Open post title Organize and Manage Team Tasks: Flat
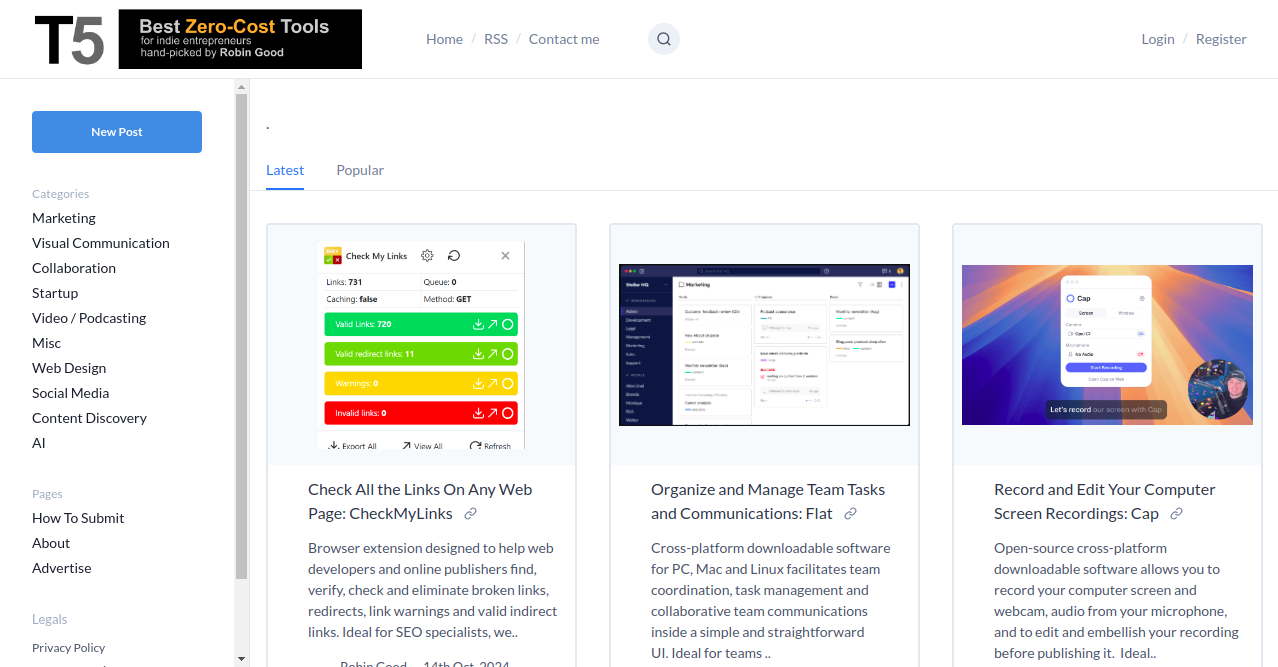1278x667 pixels. coord(768,502)
